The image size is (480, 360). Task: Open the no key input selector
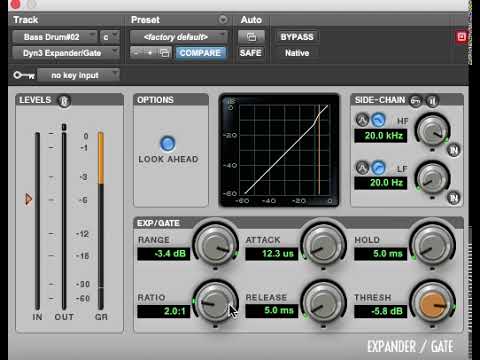pyautogui.click(x=78, y=75)
